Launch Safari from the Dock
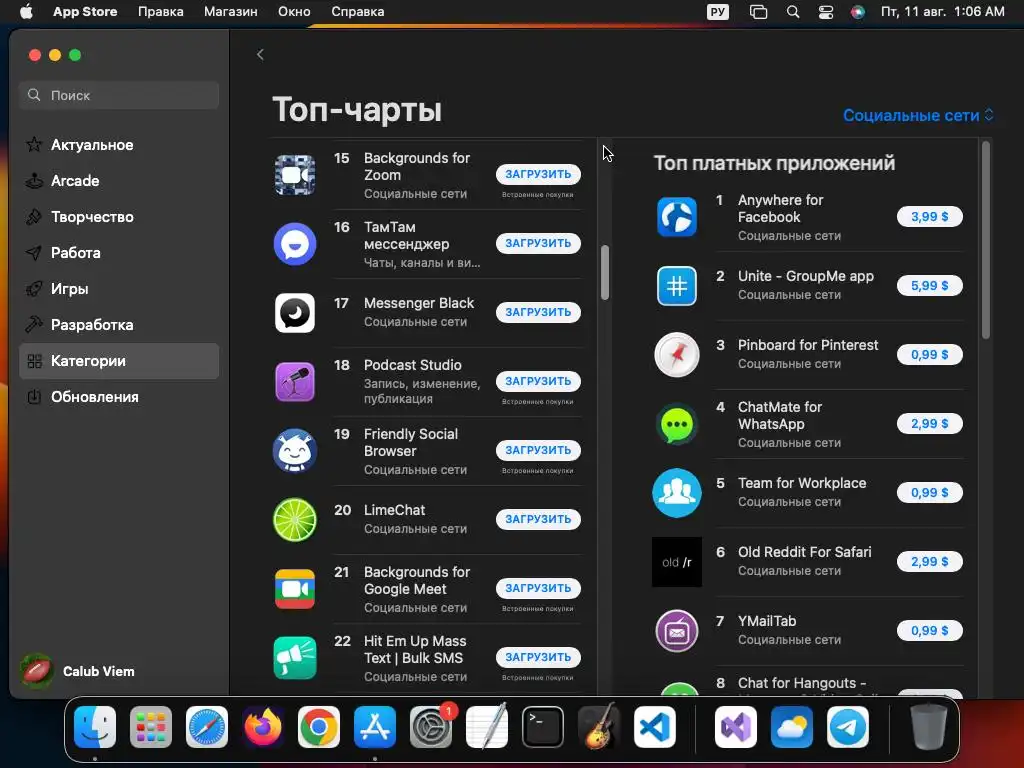Image resolution: width=1024 pixels, height=768 pixels. click(x=207, y=727)
